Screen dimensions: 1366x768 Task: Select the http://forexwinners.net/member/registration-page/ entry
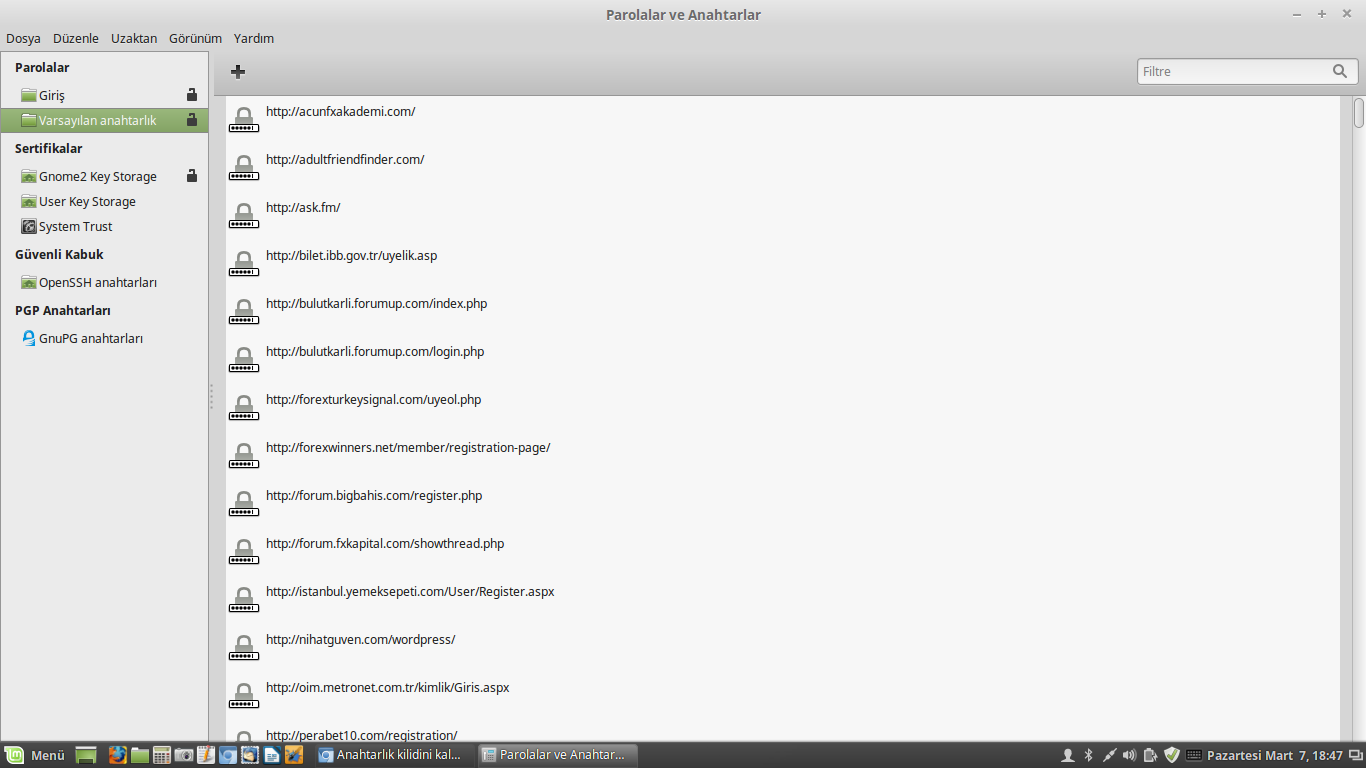click(783, 456)
